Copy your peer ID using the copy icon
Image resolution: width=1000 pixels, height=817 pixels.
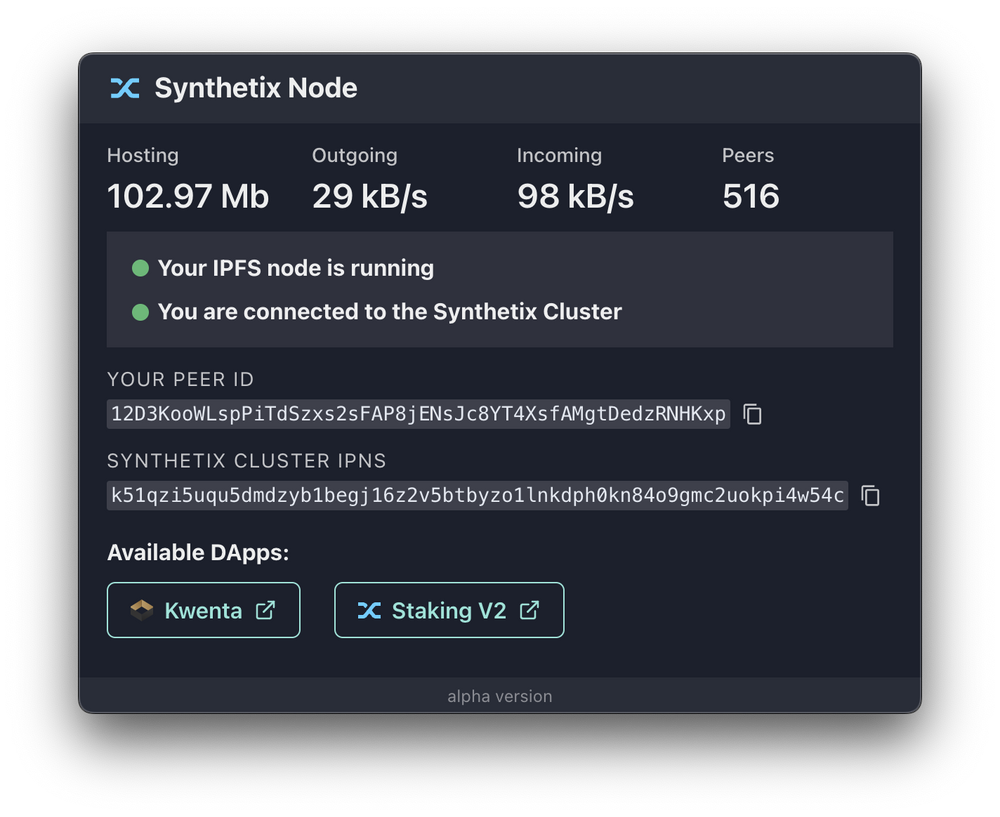(751, 414)
